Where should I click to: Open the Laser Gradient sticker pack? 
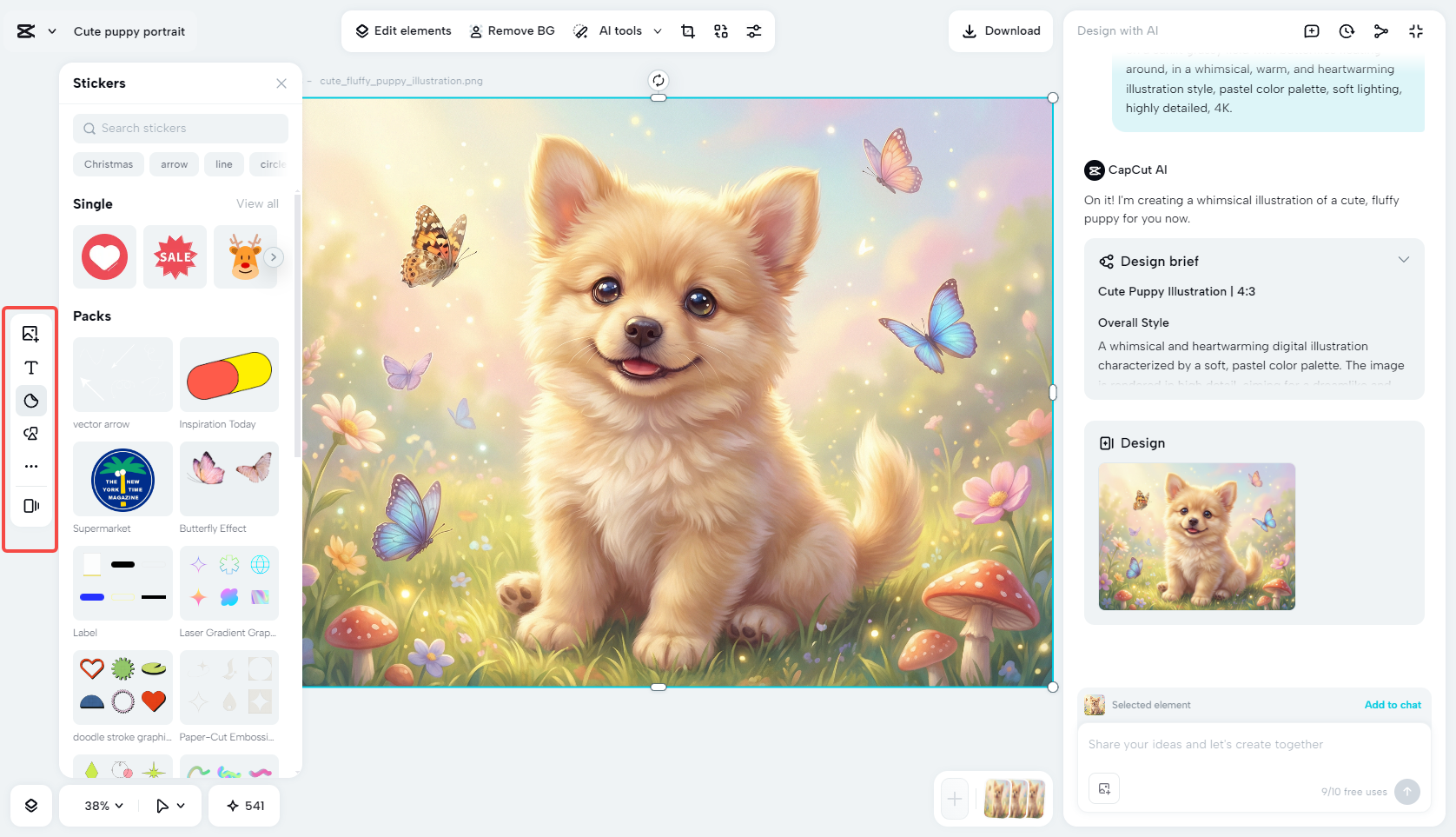229,583
